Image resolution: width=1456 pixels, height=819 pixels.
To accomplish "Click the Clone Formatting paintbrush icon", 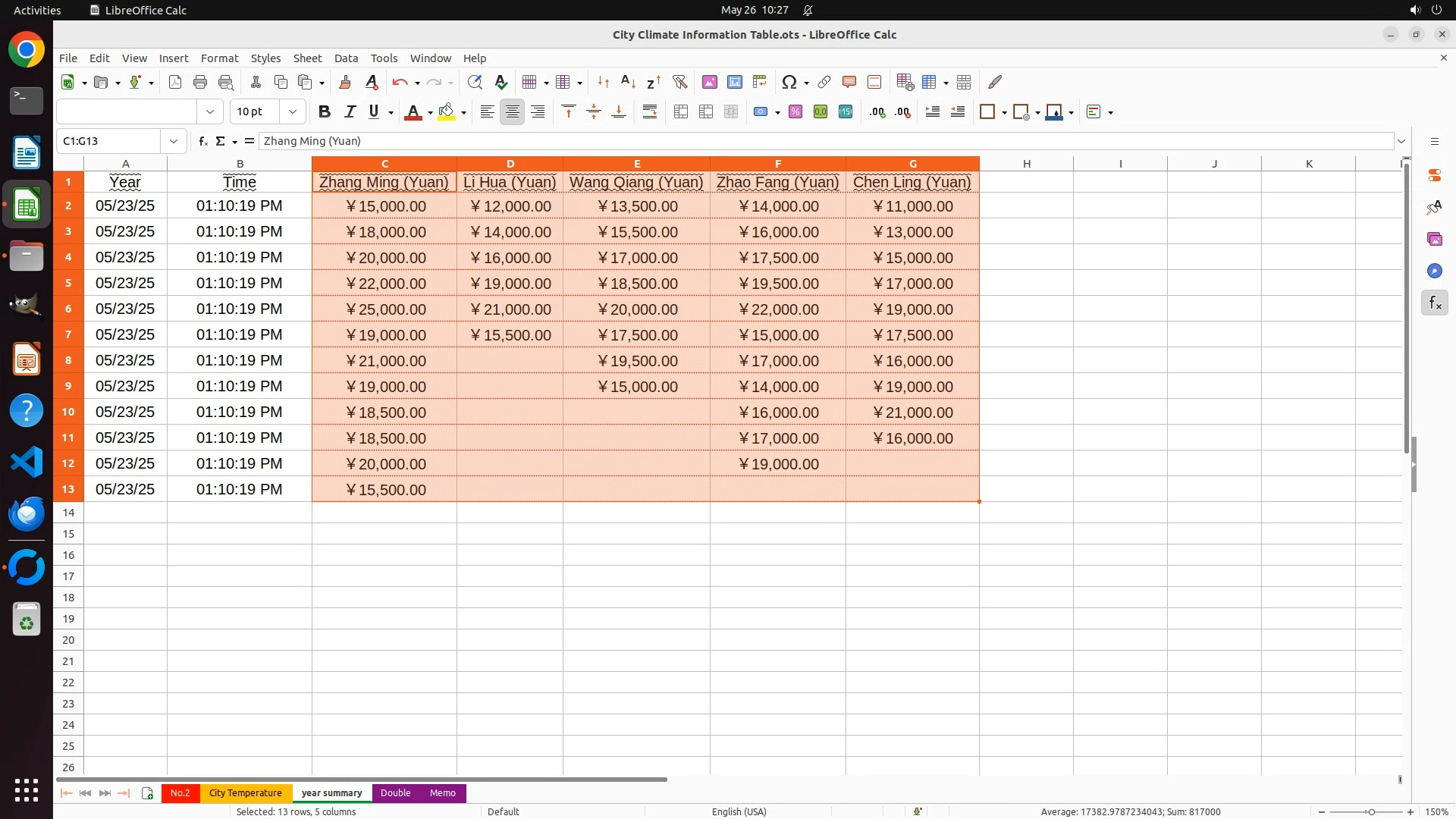I will coord(345,82).
